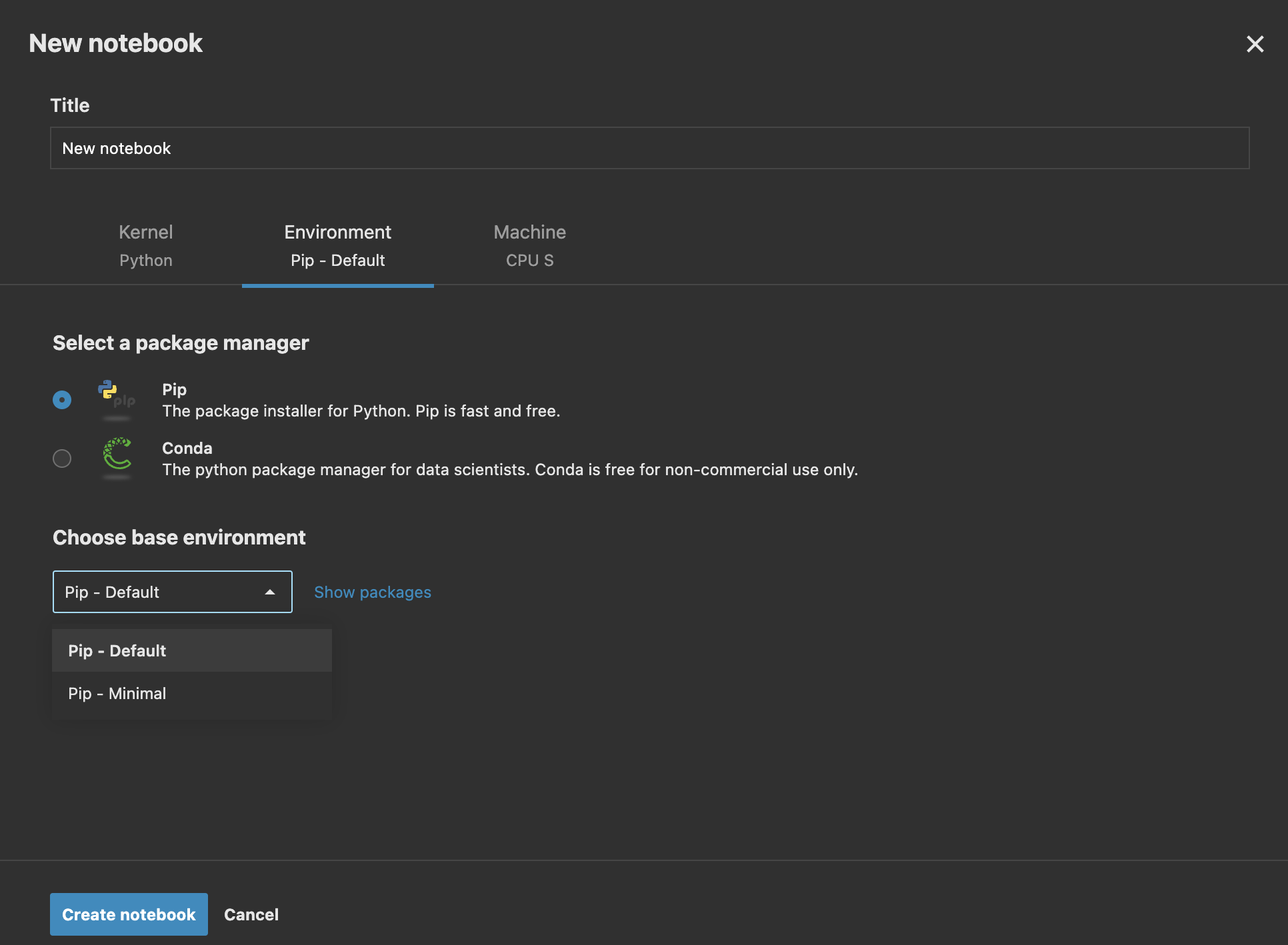Click the Conda snake logo icon
The width and height of the screenshot is (1288, 945).
(117, 458)
